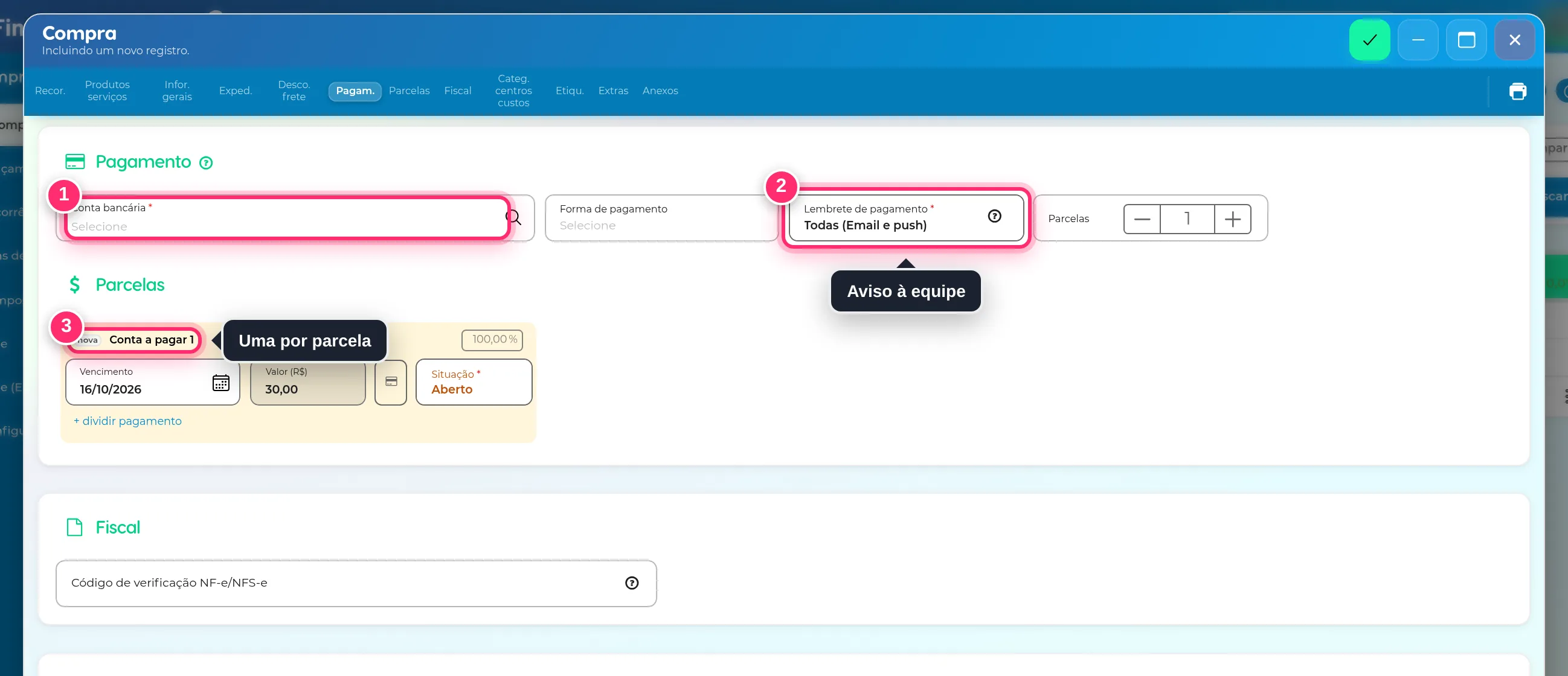
Task: Open the Fiscal tab
Action: pos(458,91)
